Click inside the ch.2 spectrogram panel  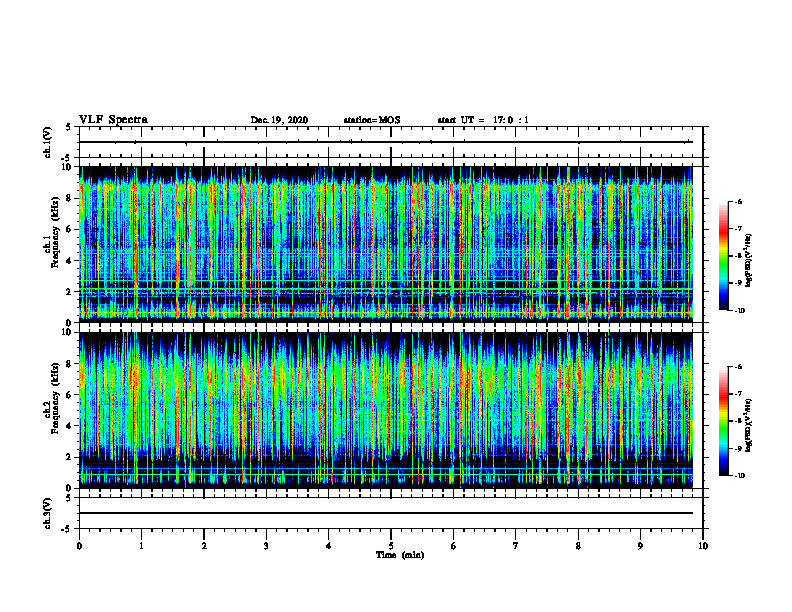(x=386, y=410)
